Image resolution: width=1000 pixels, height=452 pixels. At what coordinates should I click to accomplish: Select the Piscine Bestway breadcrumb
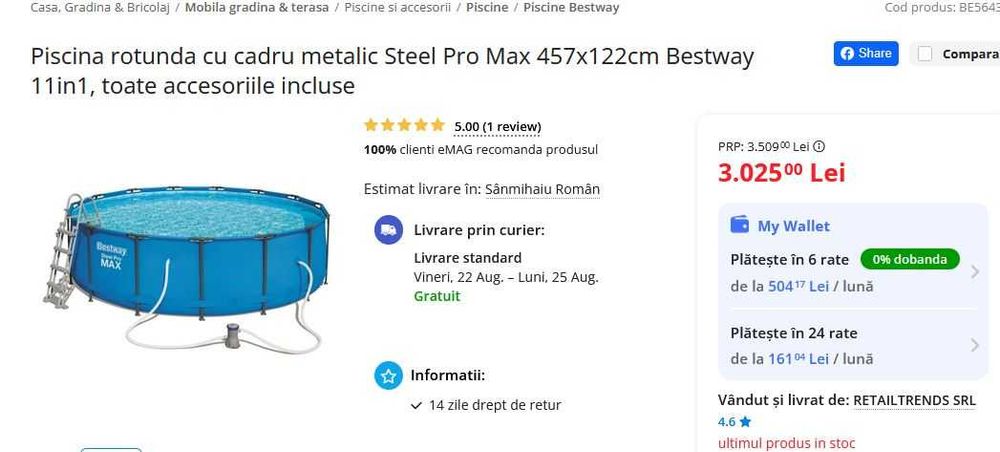click(571, 7)
